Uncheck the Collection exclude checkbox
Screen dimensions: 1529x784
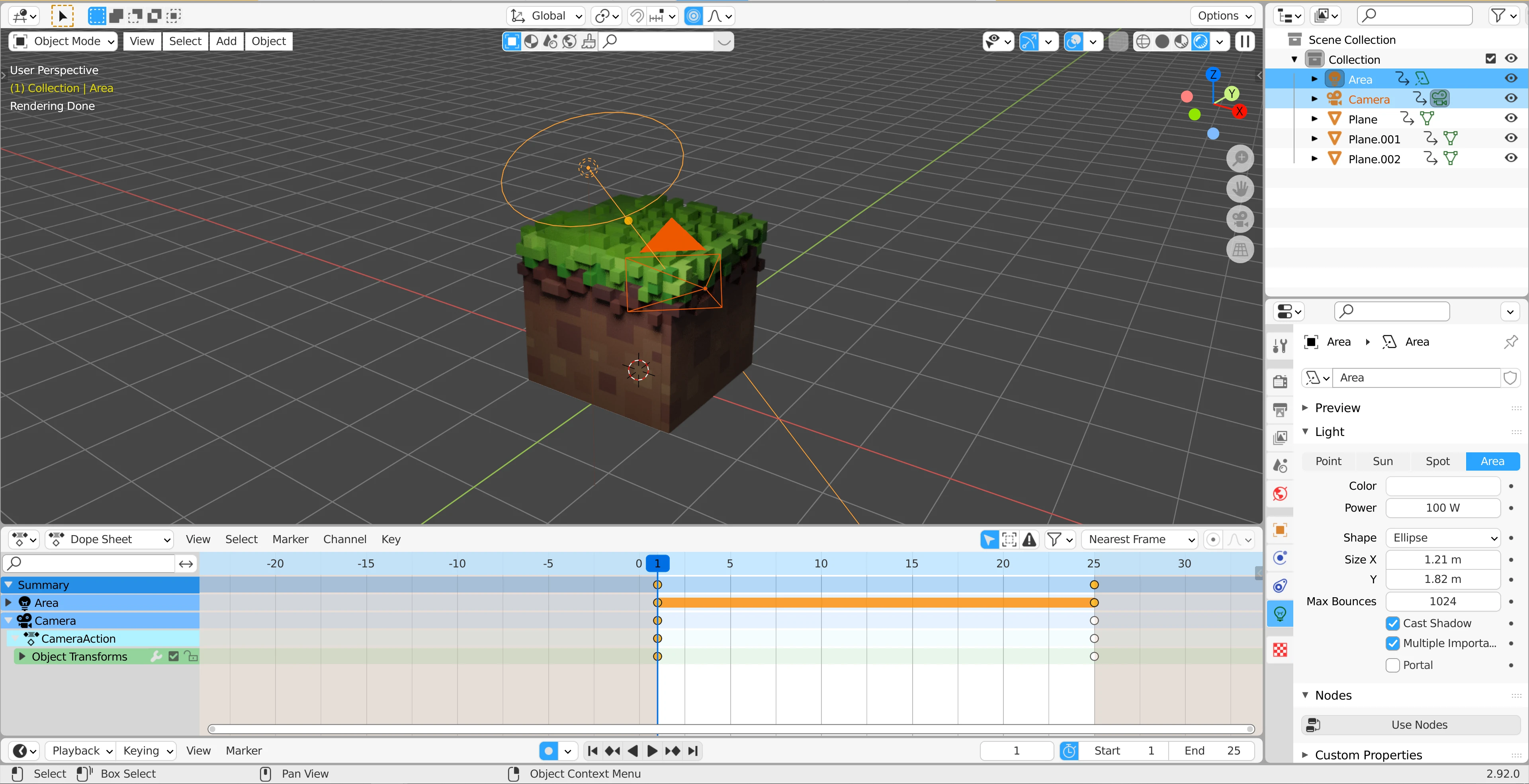tap(1490, 59)
